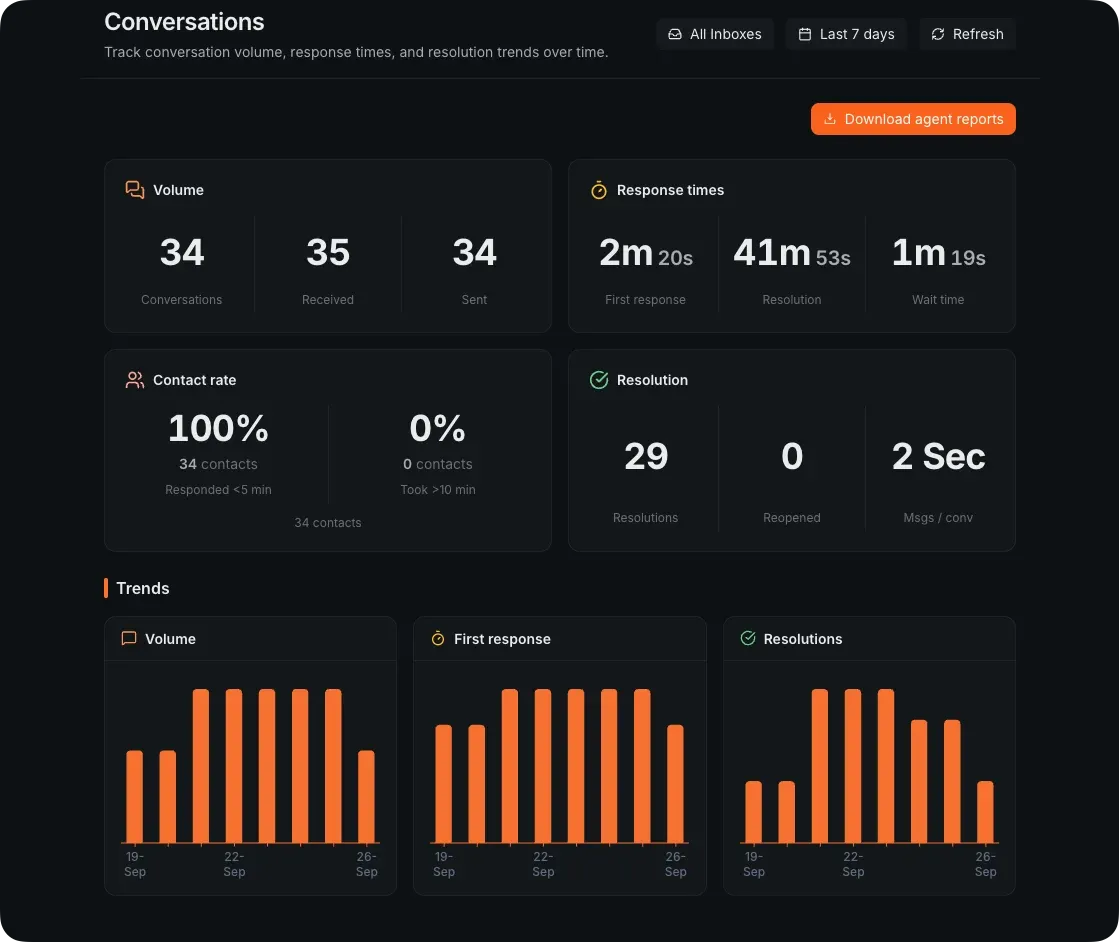Click the 35 Received value
This screenshot has width=1119, height=942.
tap(328, 252)
